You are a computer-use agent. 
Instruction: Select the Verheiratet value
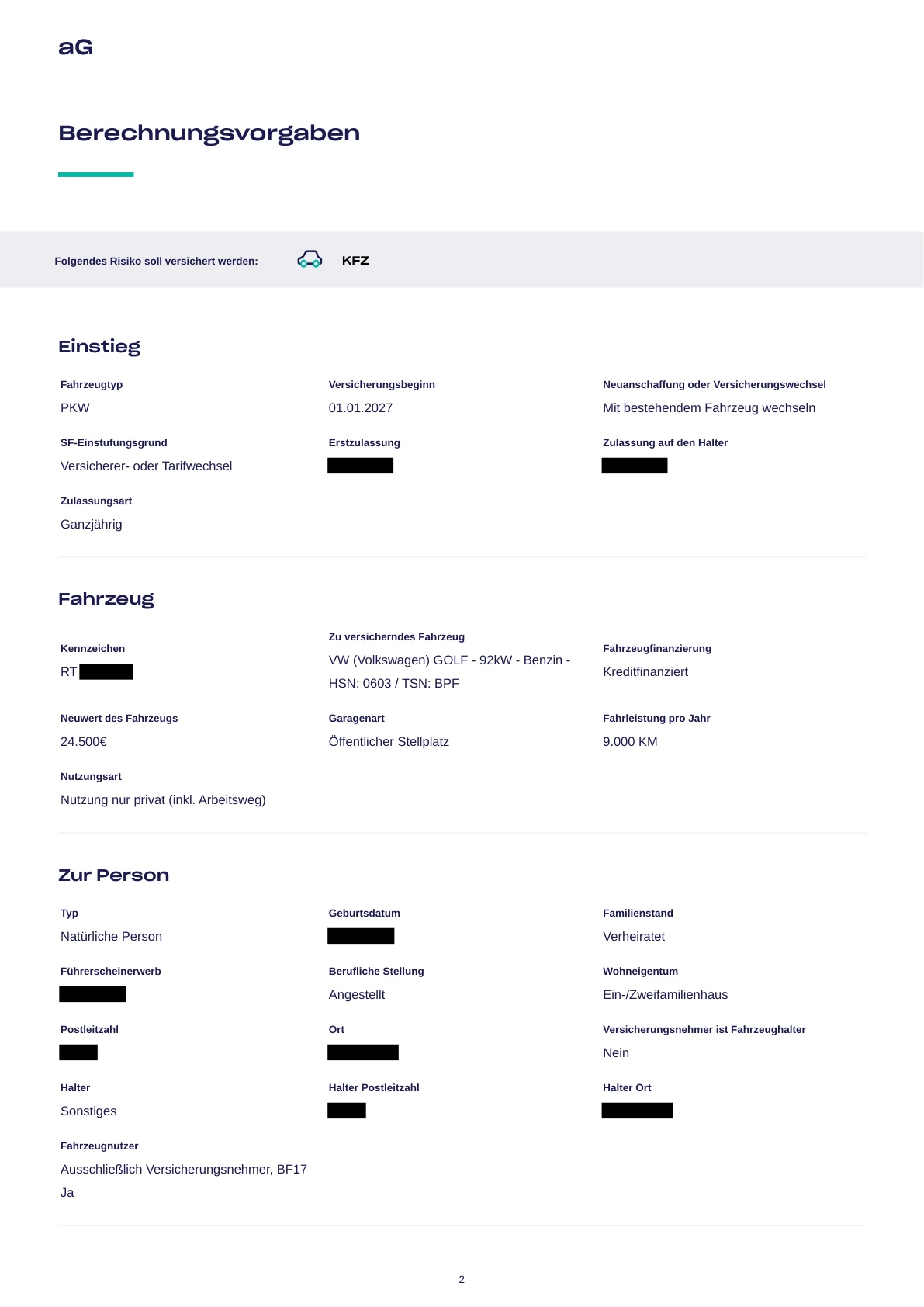[634, 937]
